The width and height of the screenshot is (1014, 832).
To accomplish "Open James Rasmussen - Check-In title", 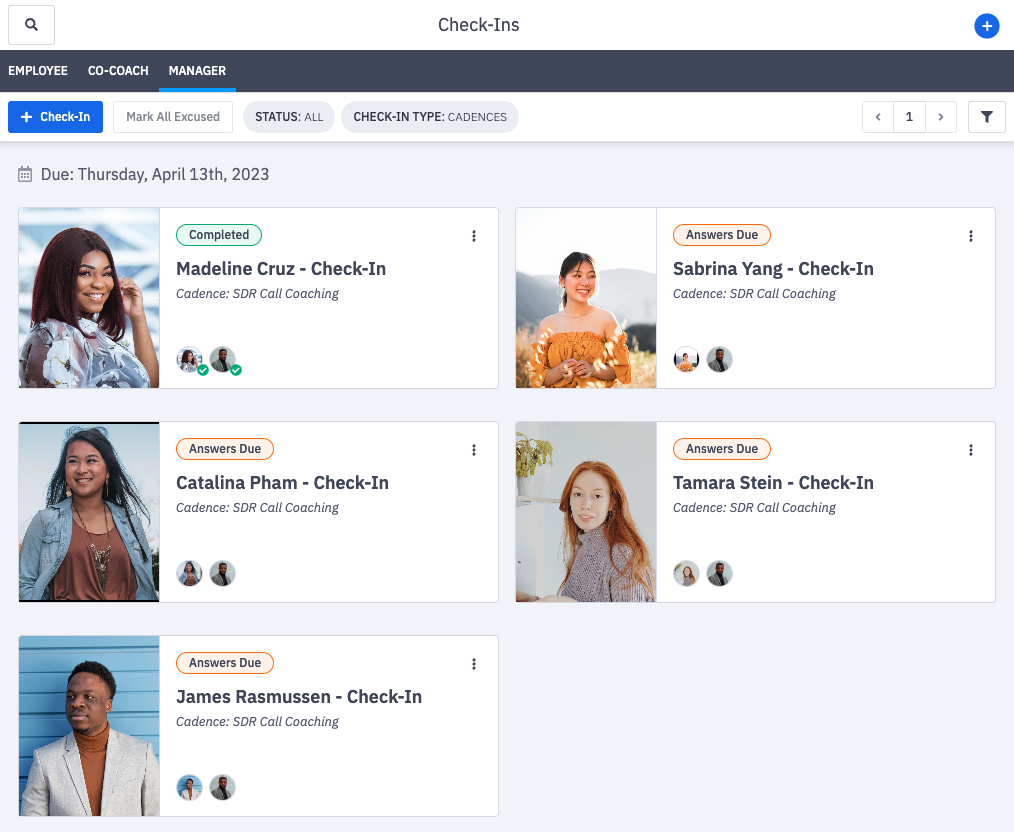I will [x=299, y=697].
